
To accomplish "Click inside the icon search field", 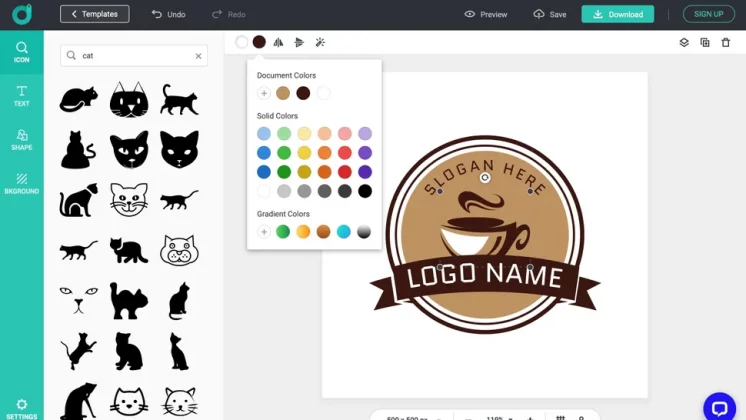I will [x=135, y=56].
